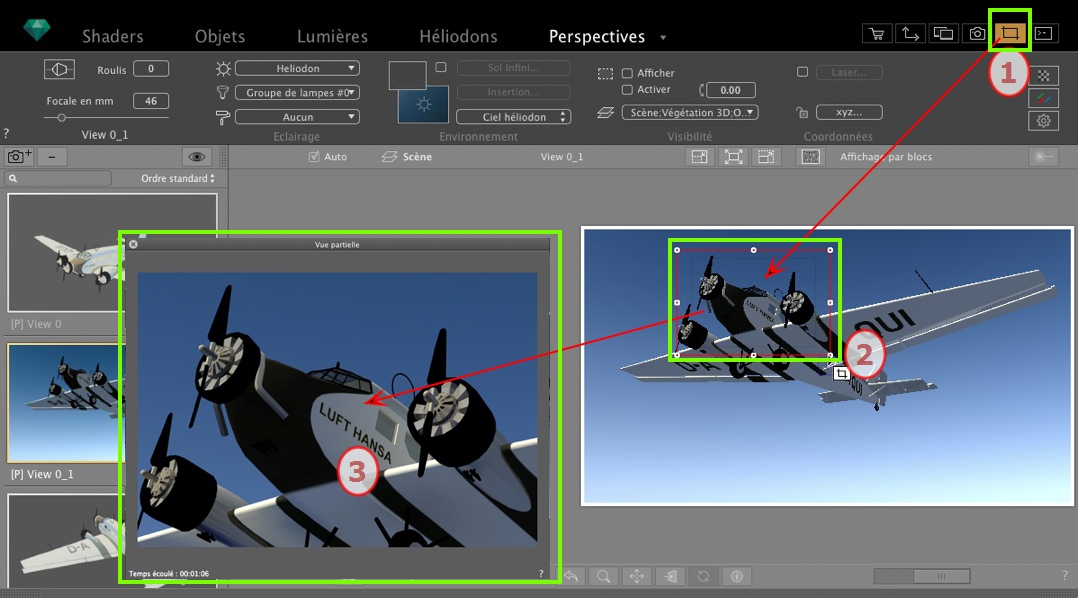
Task: Add a new view with camera plus
Action: [19, 157]
